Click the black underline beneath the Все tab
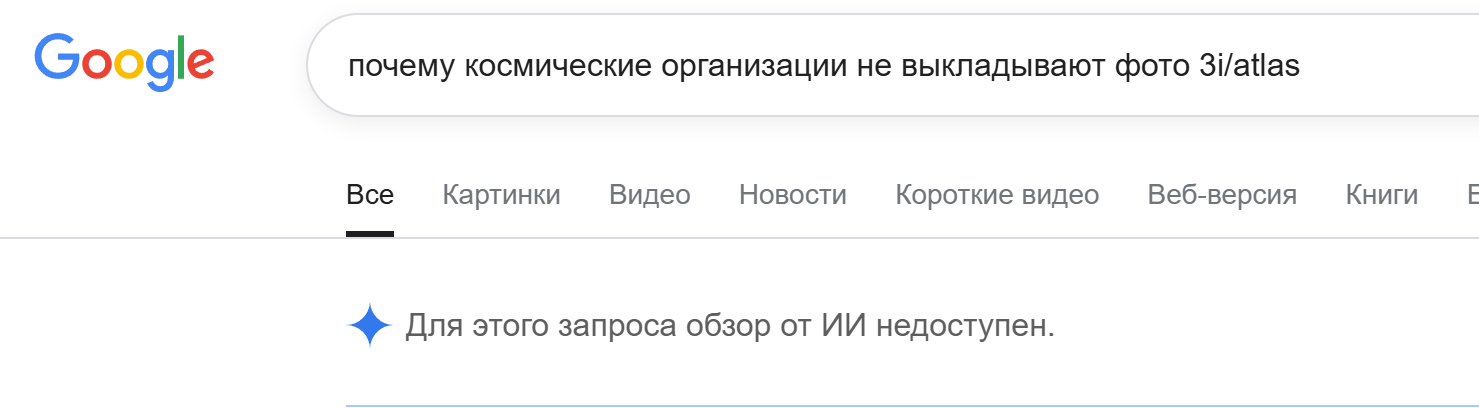Image resolution: width=1479 pixels, height=408 pixels. tap(370, 234)
